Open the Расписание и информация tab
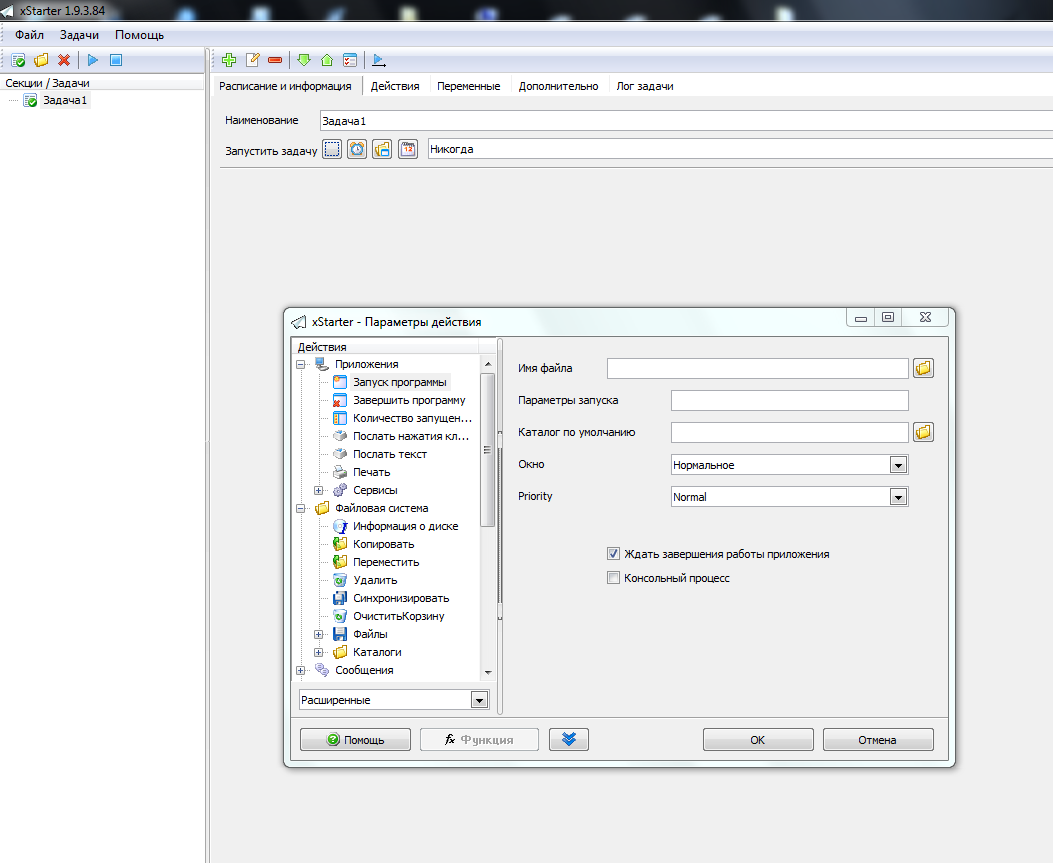 coord(285,86)
